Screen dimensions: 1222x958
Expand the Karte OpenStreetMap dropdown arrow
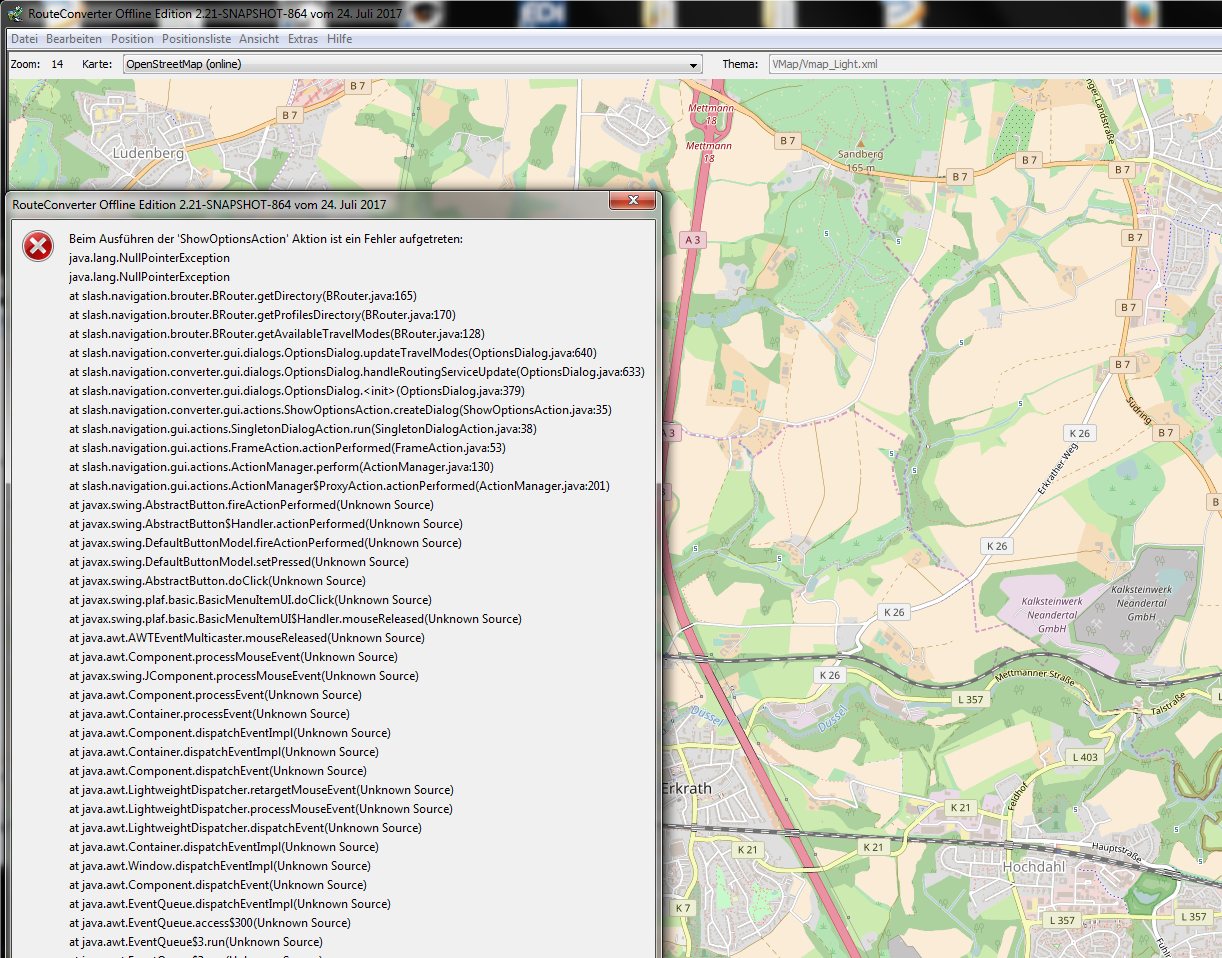click(694, 65)
